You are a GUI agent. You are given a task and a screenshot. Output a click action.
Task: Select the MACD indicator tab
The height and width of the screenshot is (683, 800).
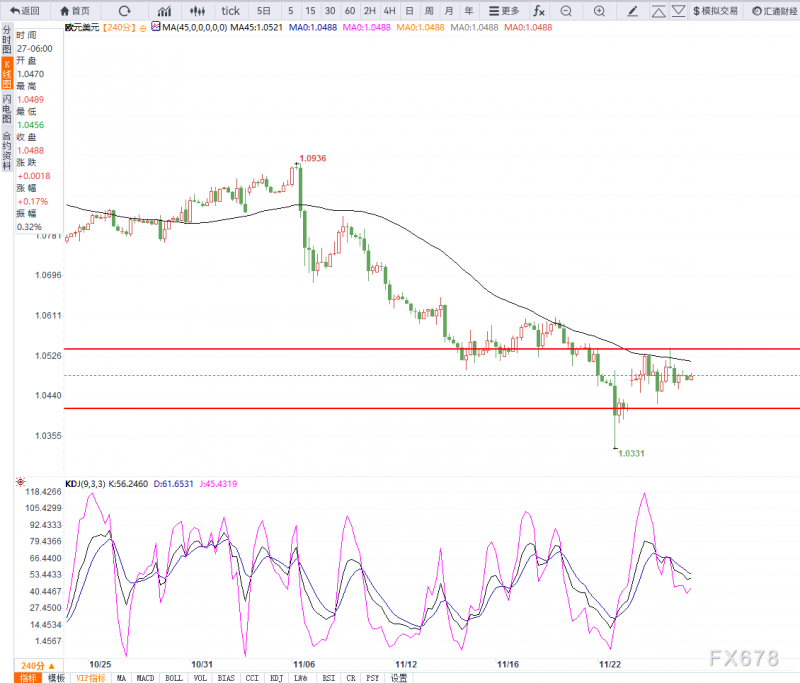click(x=145, y=678)
